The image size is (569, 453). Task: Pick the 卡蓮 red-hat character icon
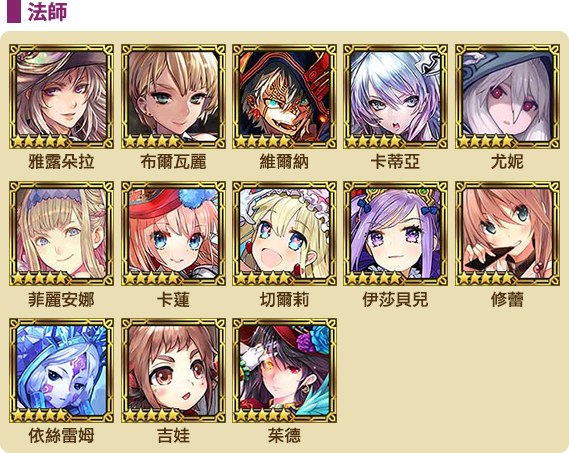pyautogui.click(x=173, y=234)
